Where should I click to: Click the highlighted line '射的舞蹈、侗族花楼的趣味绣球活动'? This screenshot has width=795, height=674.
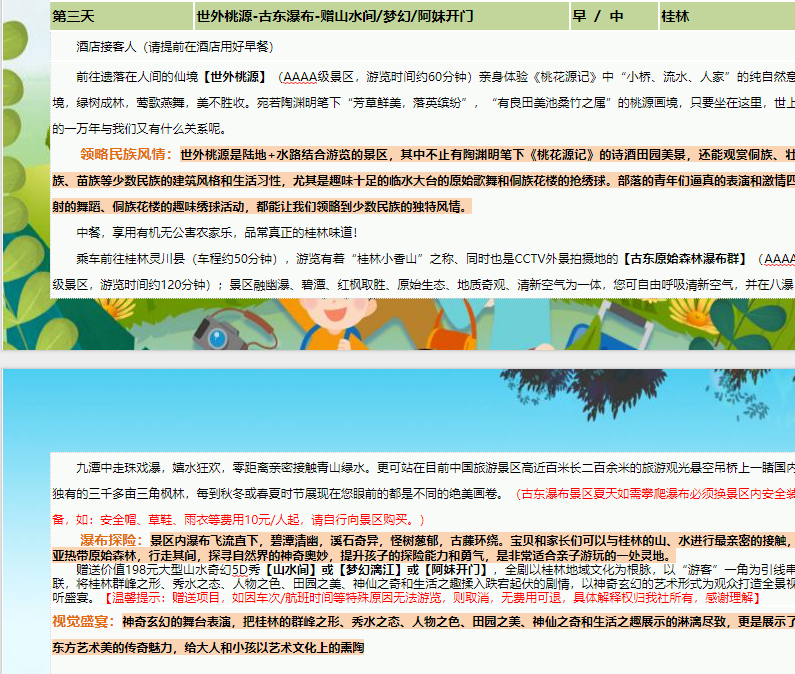point(262,207)
